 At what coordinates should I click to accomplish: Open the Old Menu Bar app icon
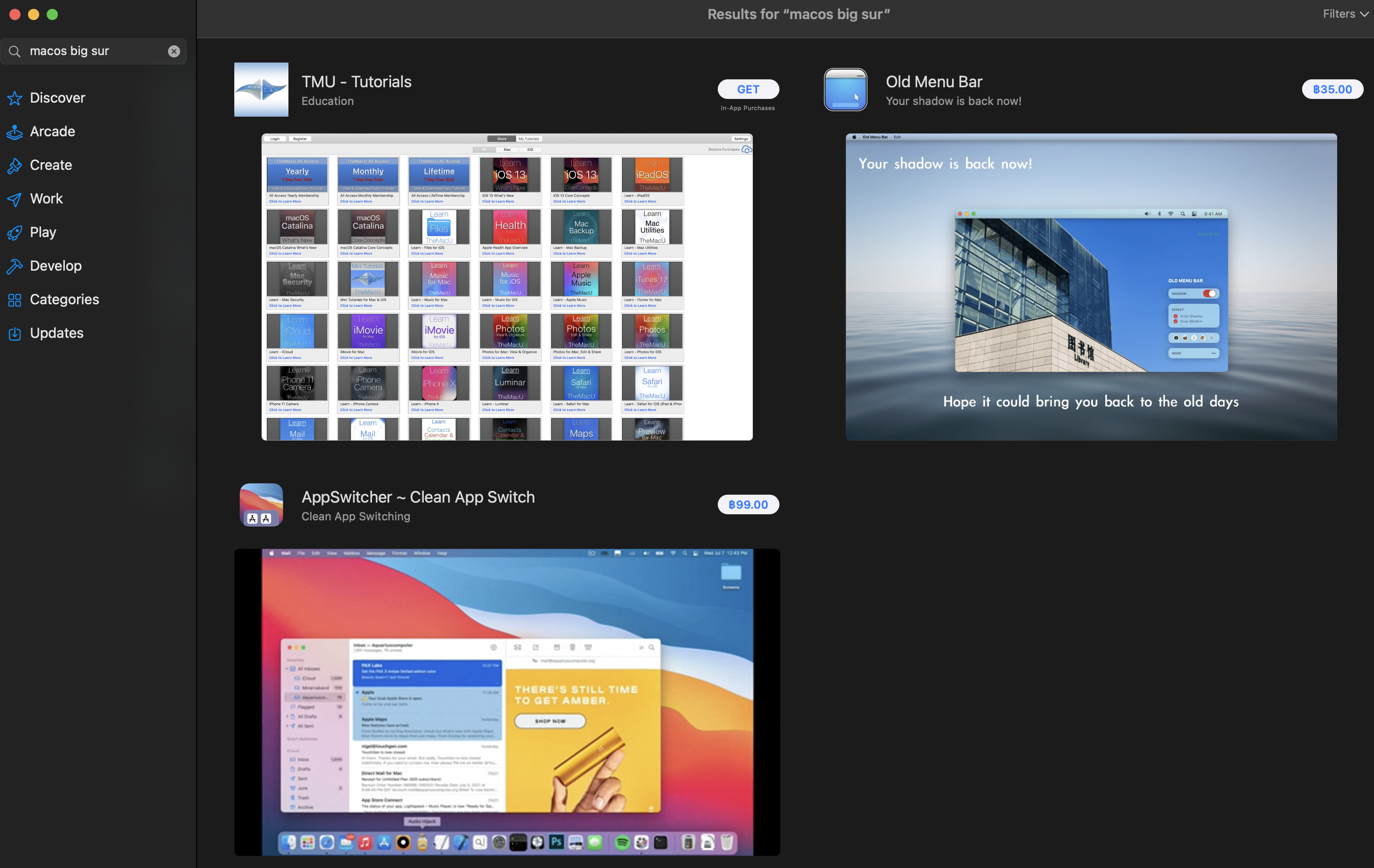point(845,90)
